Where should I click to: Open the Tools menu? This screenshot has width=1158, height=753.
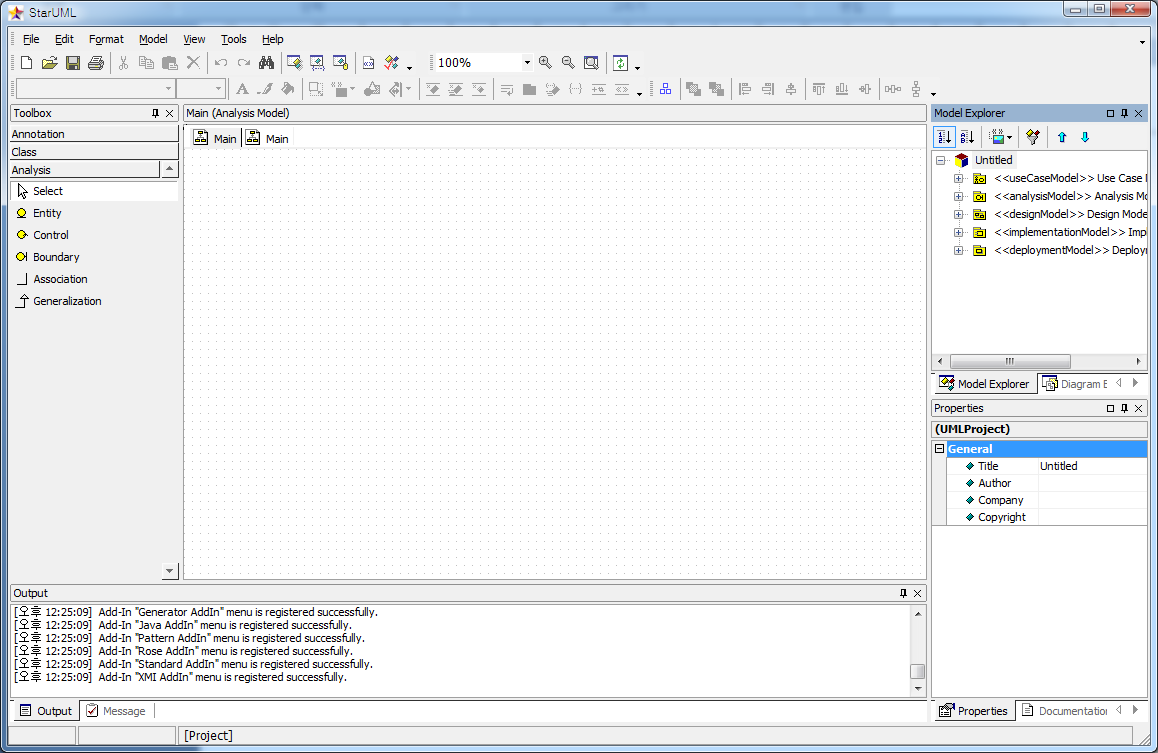pos(233,39)
